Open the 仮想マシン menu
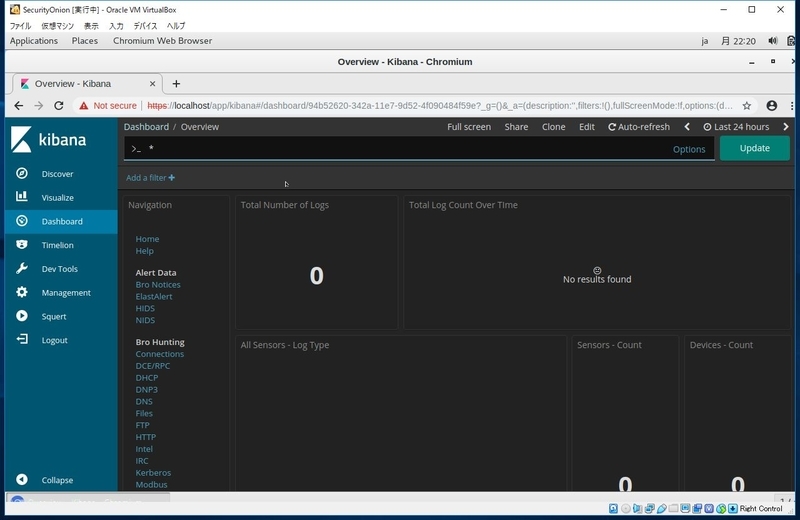The width and height of the screenshot is (800, 520). point(57,26)
